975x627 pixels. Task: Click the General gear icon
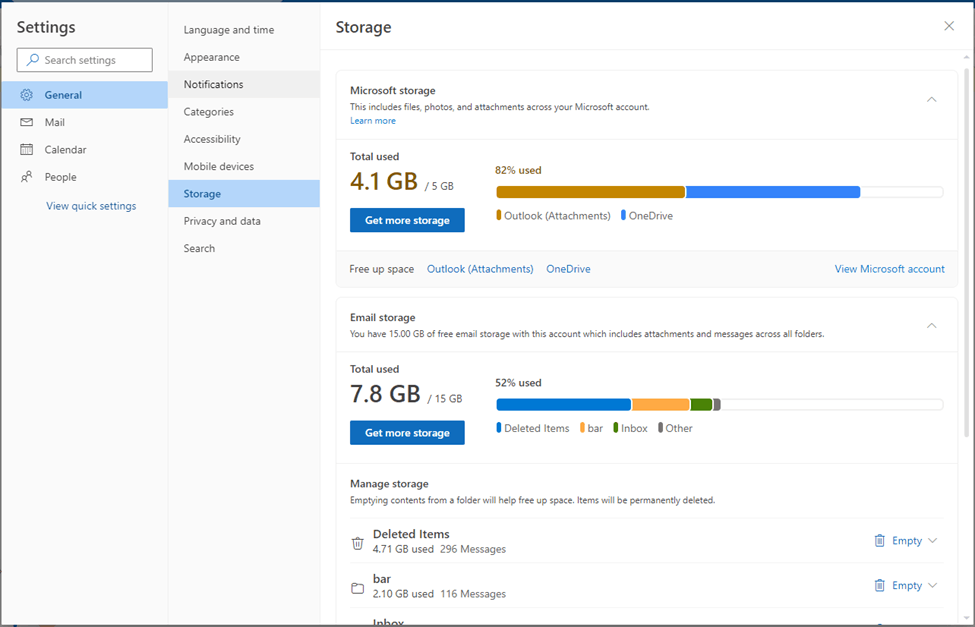[x=26, y=95]
